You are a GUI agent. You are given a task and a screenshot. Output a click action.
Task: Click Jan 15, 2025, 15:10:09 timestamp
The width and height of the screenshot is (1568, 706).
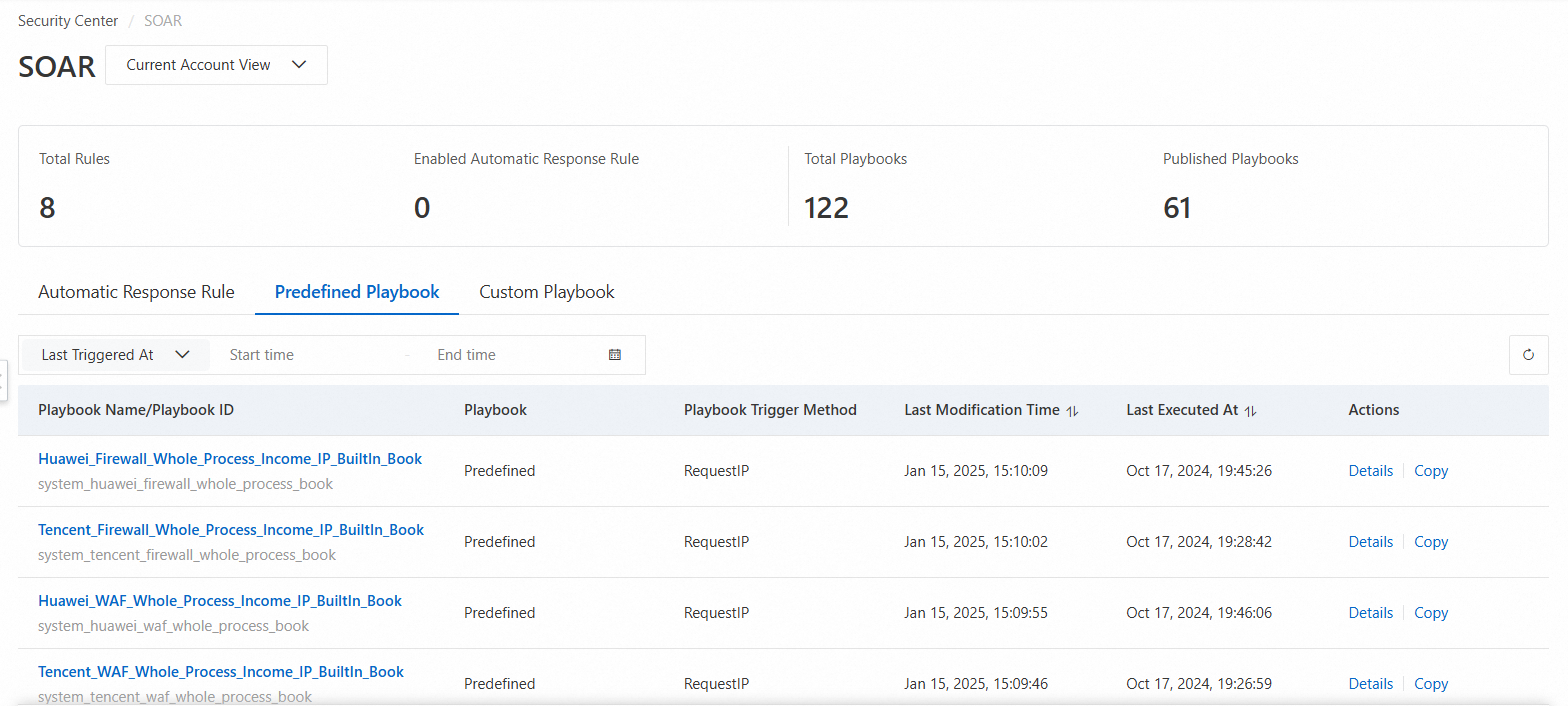click(976, 471)
